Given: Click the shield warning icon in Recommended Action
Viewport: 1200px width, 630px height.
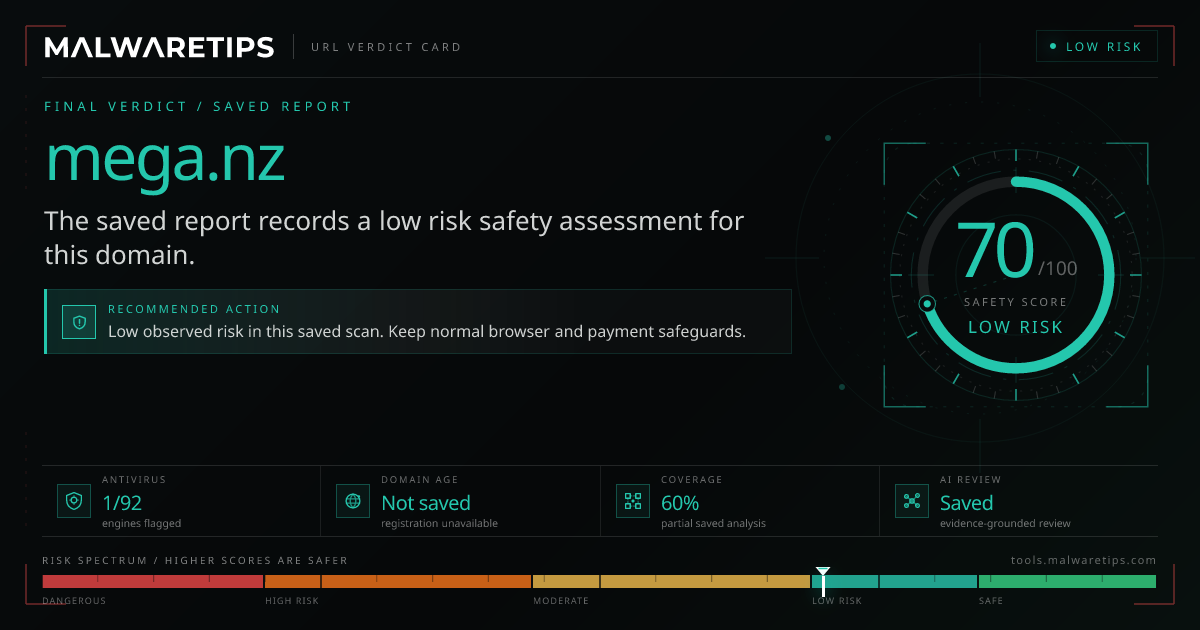Looking at the screenshot, I should coord(79,322).
